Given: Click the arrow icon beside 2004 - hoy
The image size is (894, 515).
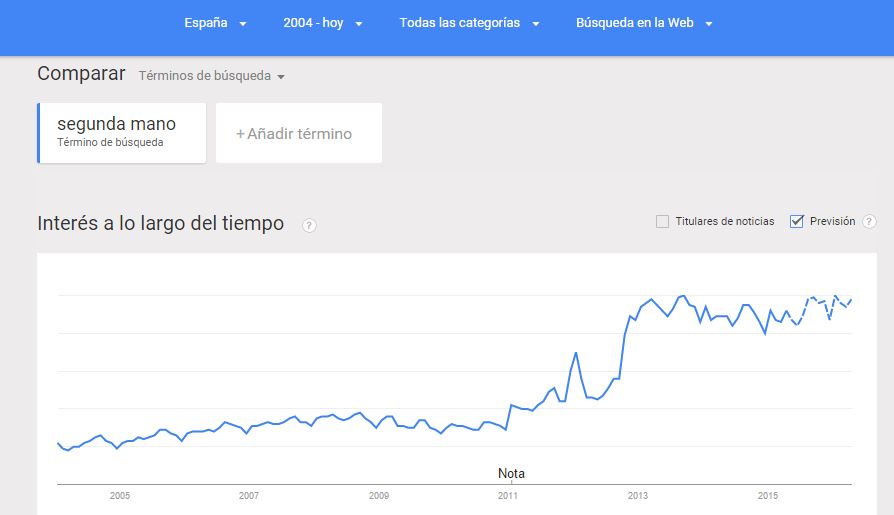Looking at the screenshot, I should click(x=359, y=24).
